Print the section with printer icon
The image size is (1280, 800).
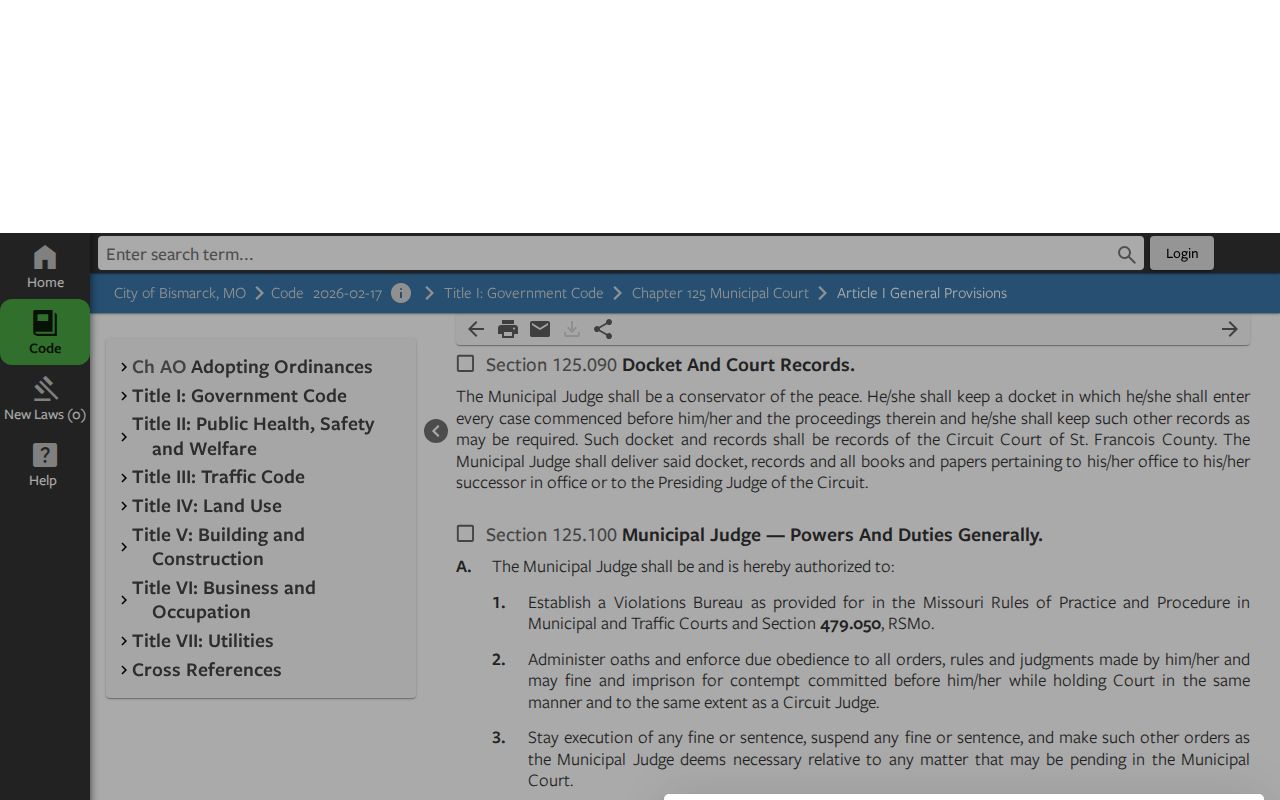click(508, 329)
